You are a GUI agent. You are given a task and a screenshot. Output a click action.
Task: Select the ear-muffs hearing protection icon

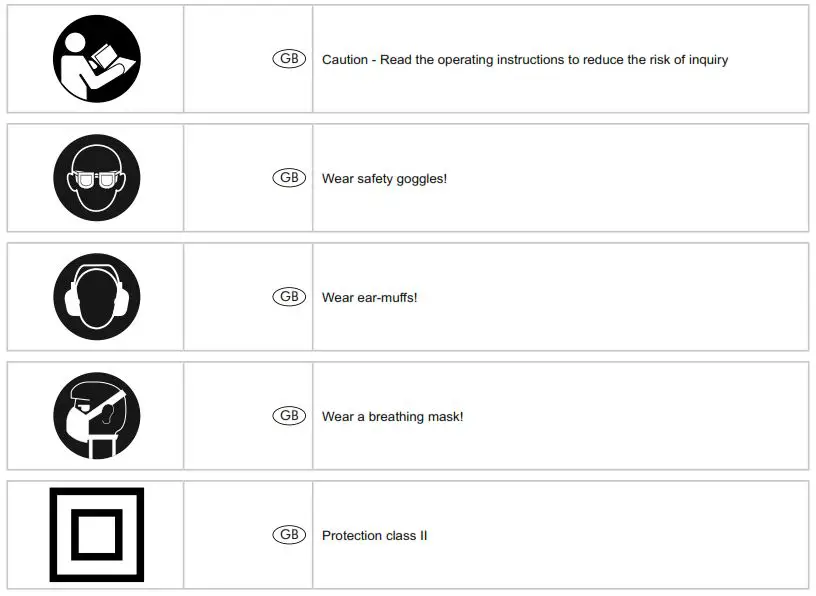(x=96, y=297)
